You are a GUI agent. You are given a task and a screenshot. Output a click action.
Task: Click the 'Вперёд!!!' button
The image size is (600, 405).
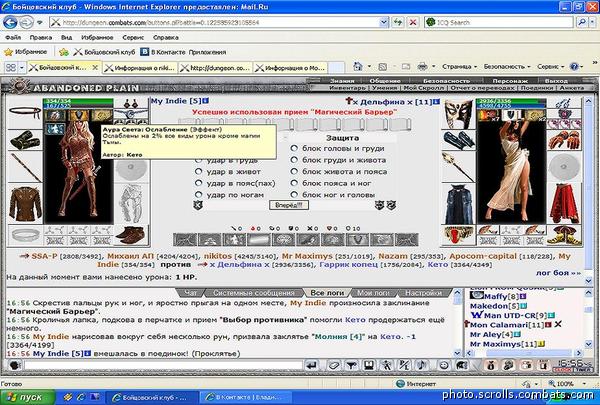(x=289, y=205)
